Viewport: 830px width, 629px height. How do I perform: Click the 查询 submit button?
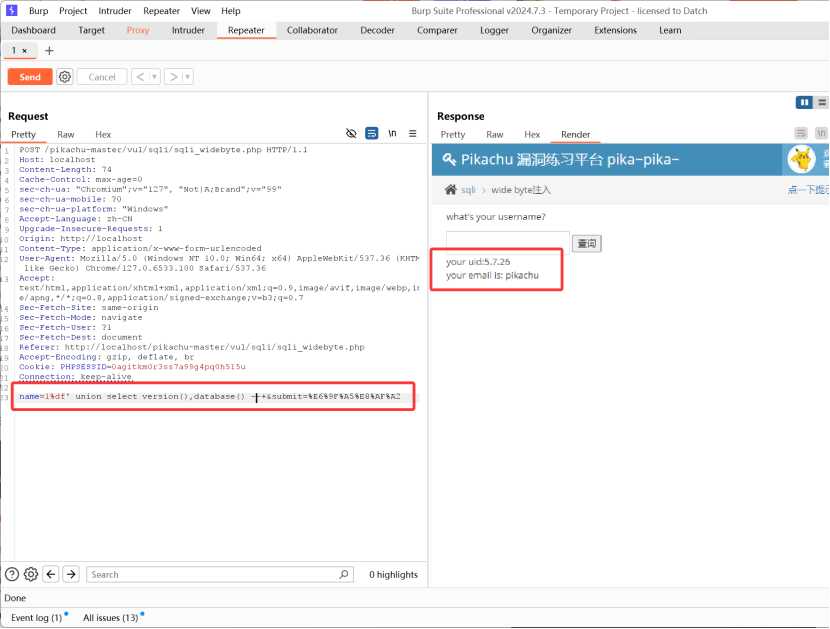click(x=587, y=244)
